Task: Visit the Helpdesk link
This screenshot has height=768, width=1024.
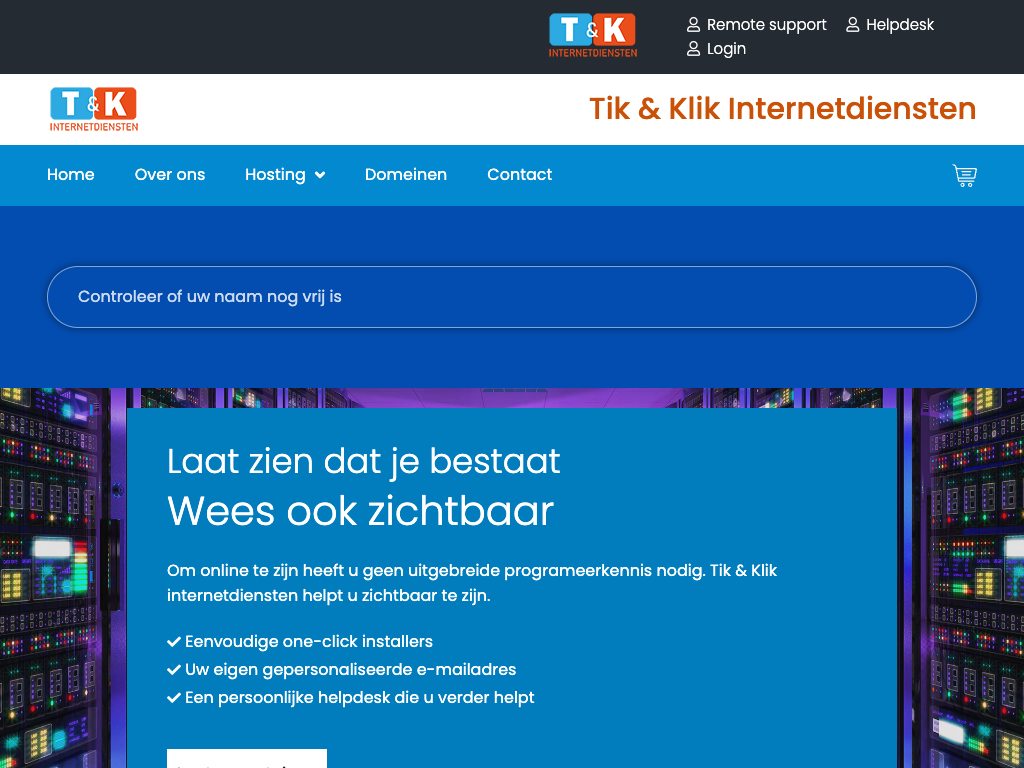Action: click(x=899, y=25)
